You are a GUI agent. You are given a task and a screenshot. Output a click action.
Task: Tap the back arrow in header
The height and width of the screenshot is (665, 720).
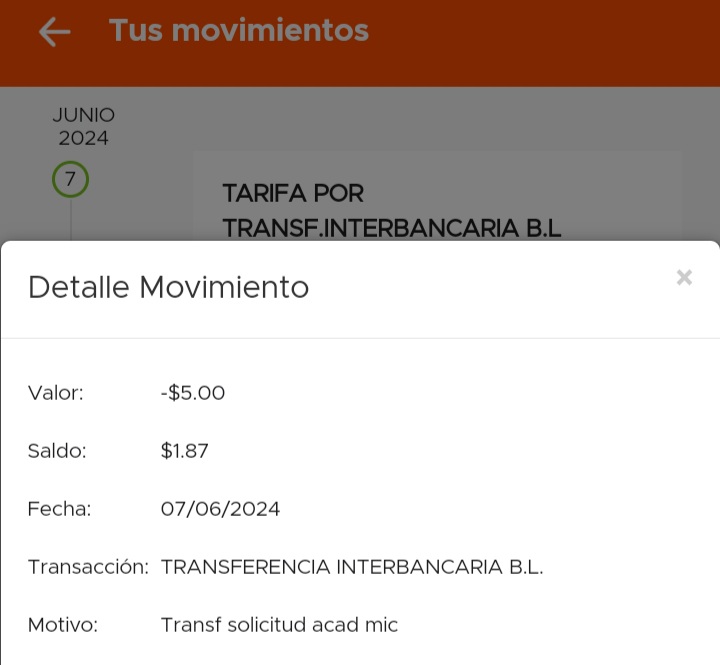pyautogui.click(x=54, y=32)
